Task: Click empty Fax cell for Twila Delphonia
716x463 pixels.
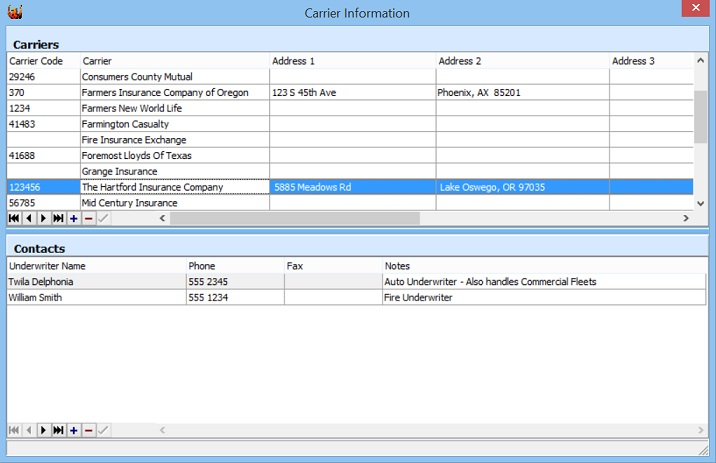Action: pos(333,282)
